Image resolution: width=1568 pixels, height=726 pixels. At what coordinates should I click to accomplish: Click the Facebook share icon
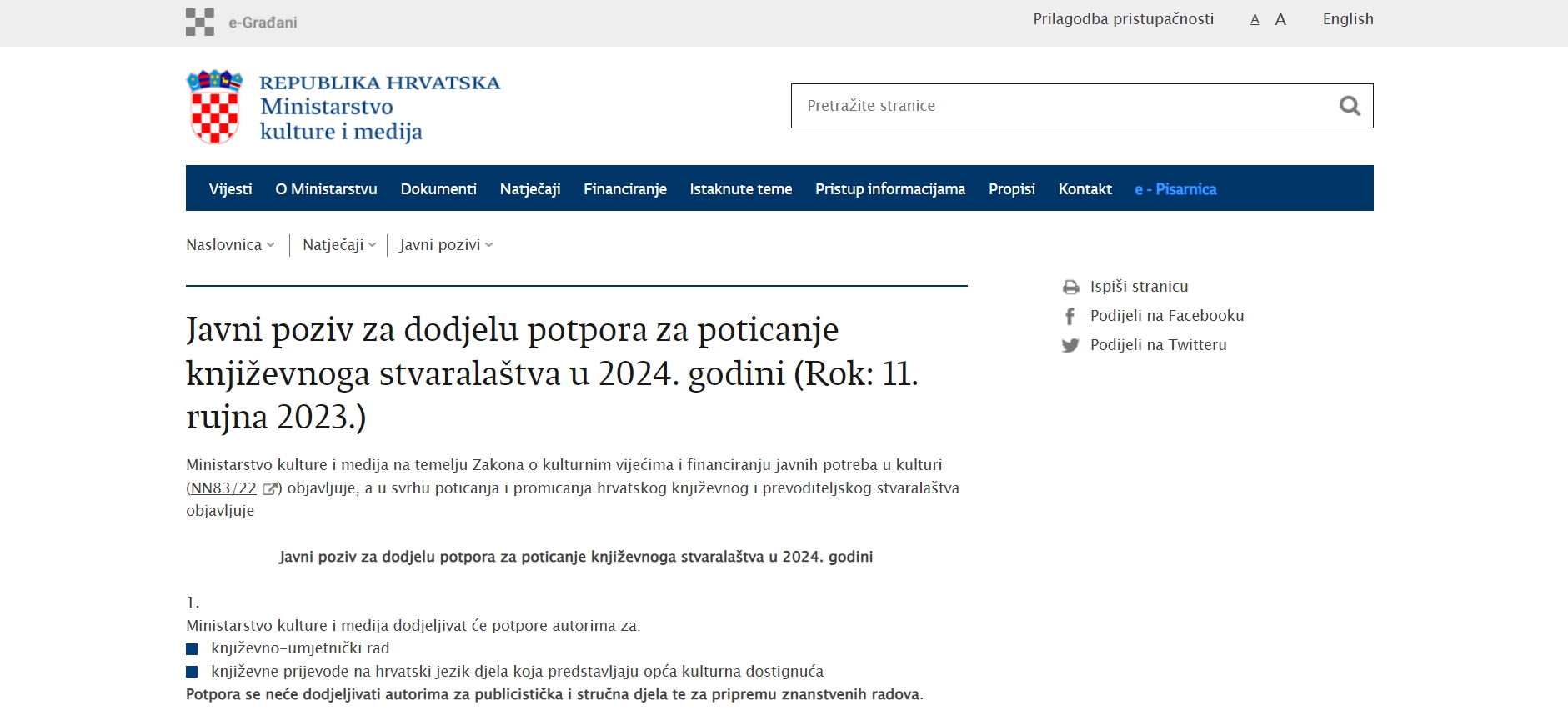[x=1070, y=317]
